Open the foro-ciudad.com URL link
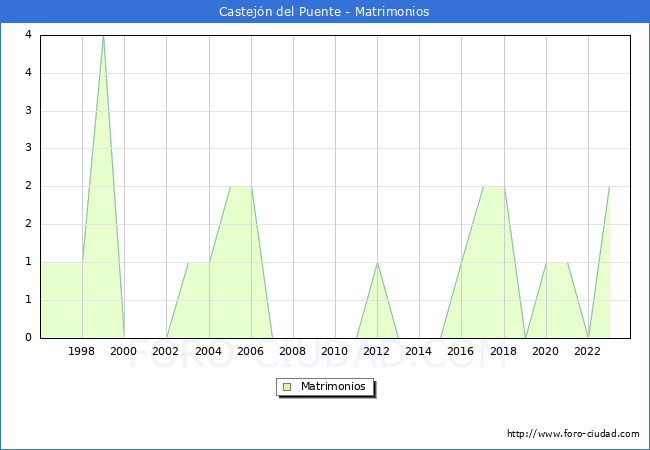 [573, 434]
